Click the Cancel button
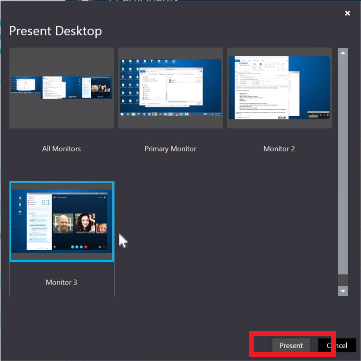Image resolution: width=361 pixels, height=361 pixels. coord(337,345)
